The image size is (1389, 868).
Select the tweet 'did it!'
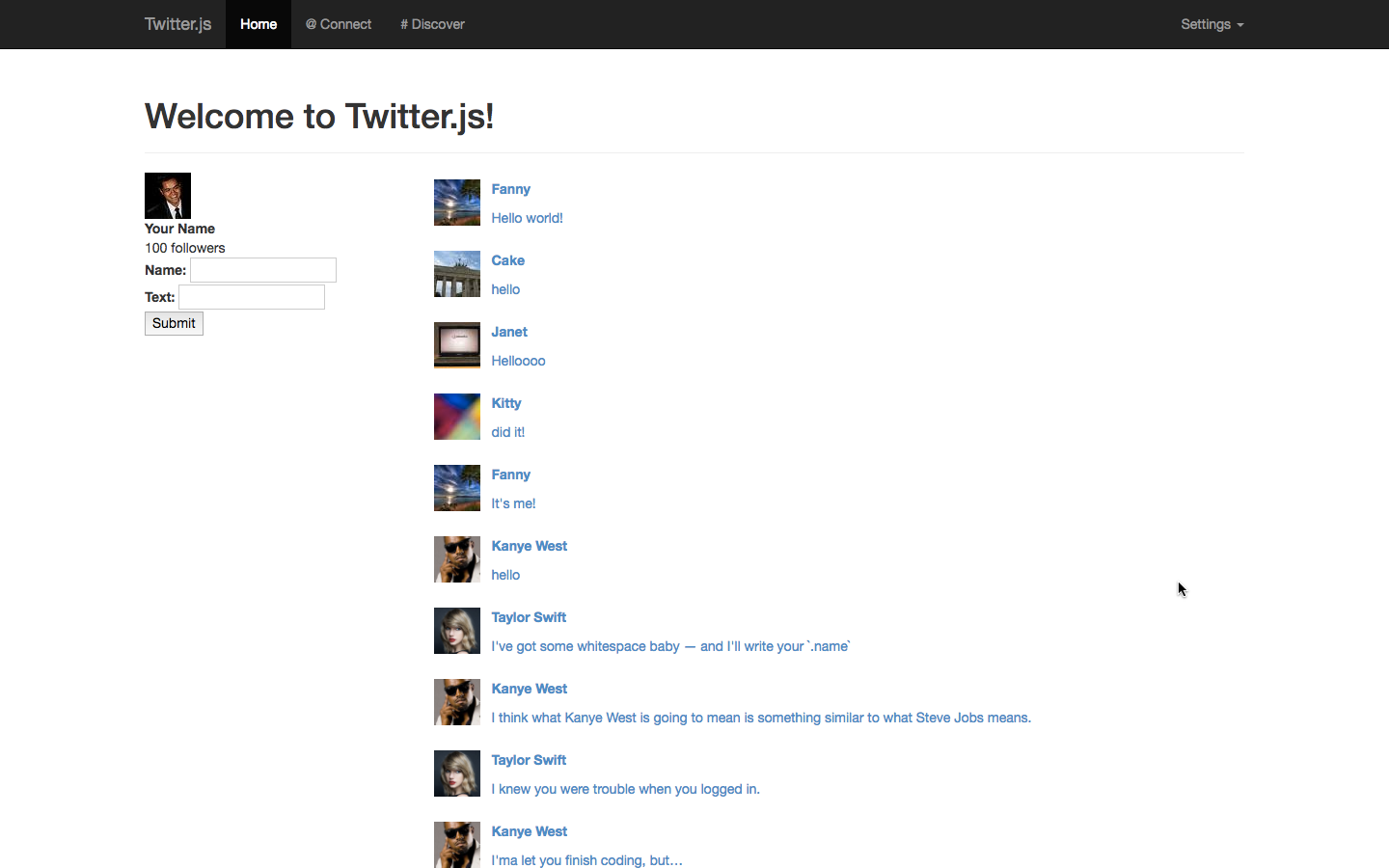tap(508, 432)
